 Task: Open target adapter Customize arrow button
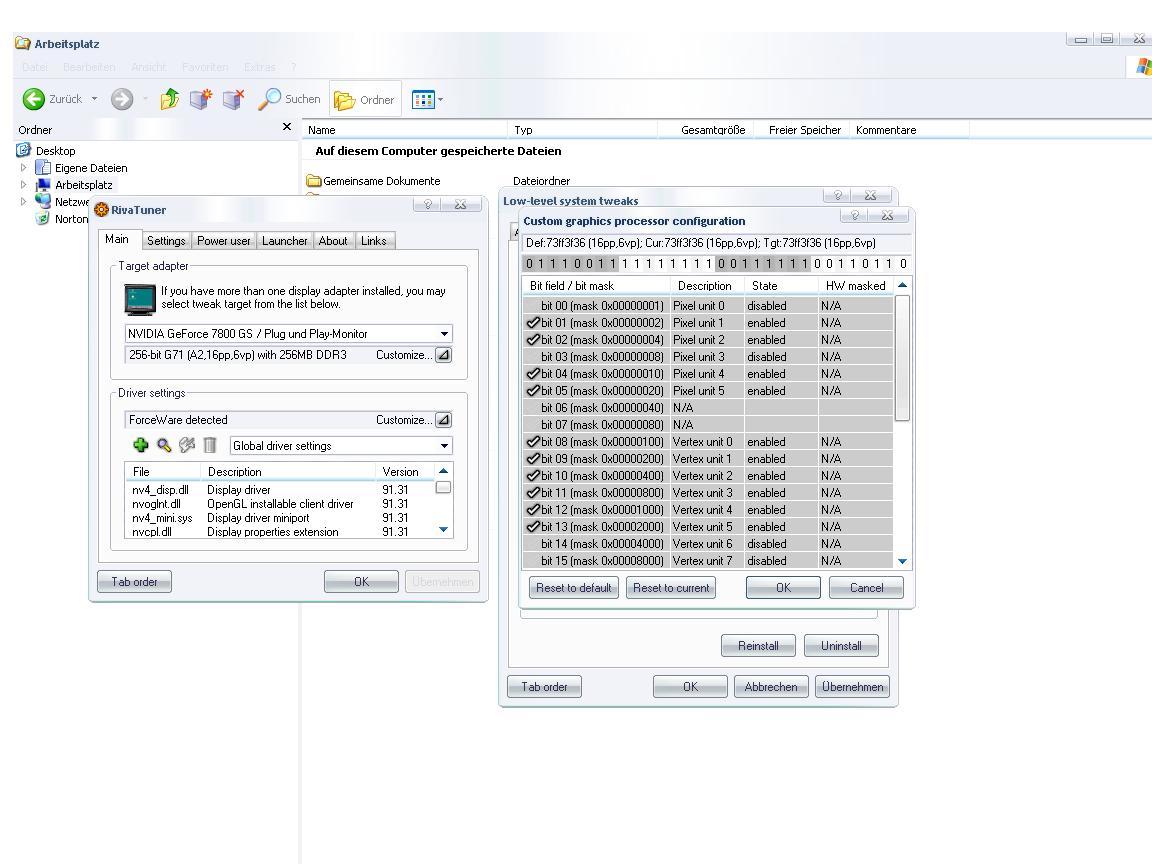click(x=443, y=355)
